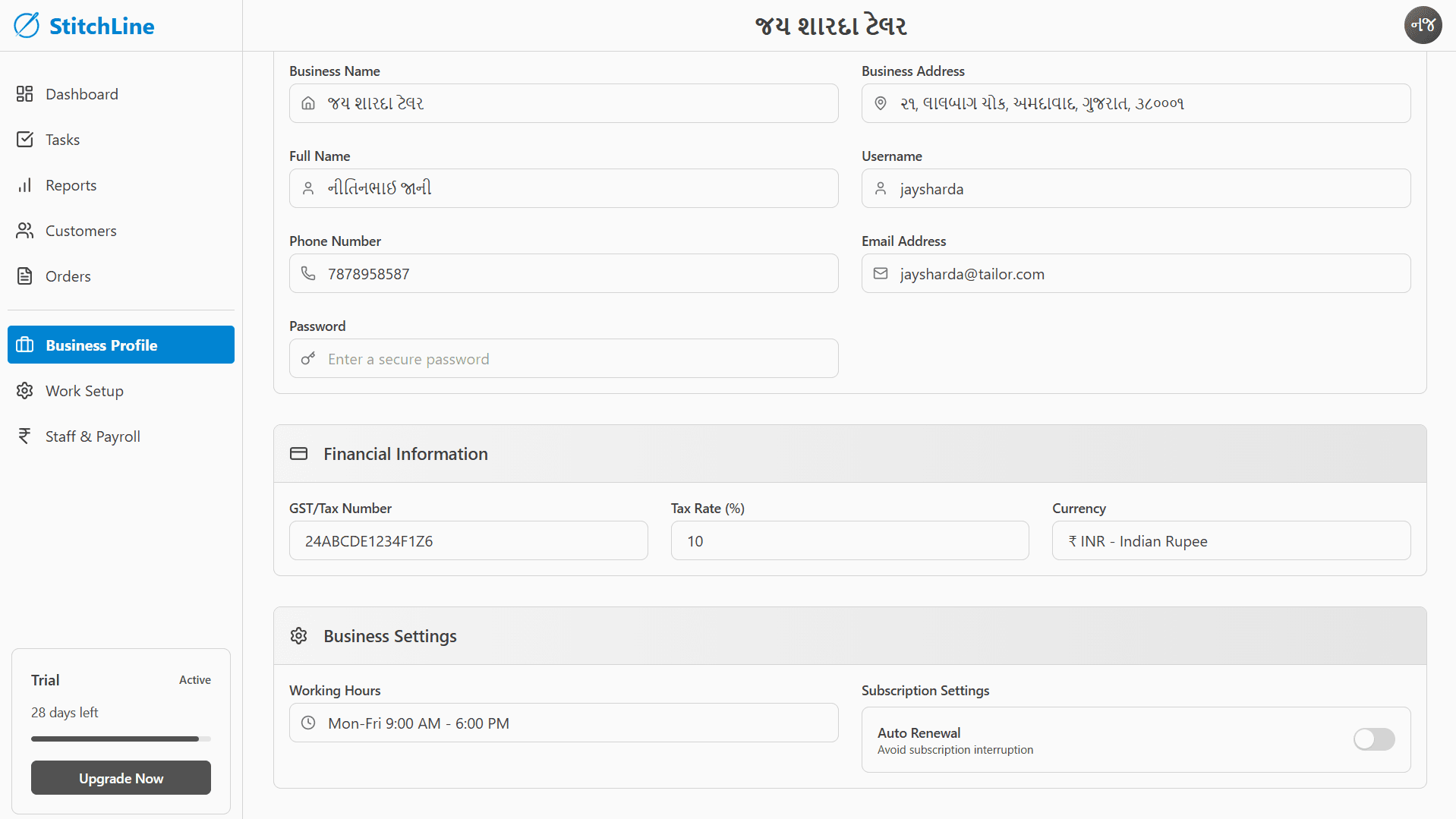Image resolution: width=1456 pixels, height=819 pixels.
Task: Open the Currency dropdown
Action: tap(1230, 540)
